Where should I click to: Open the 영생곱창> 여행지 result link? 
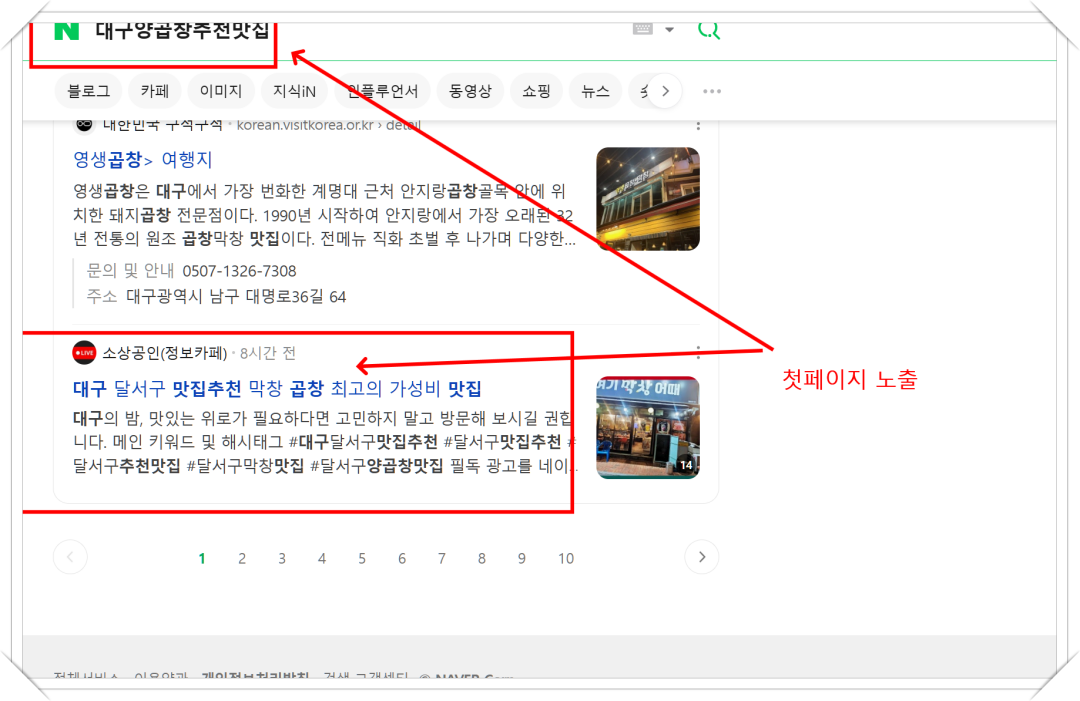tap(143, 160)
